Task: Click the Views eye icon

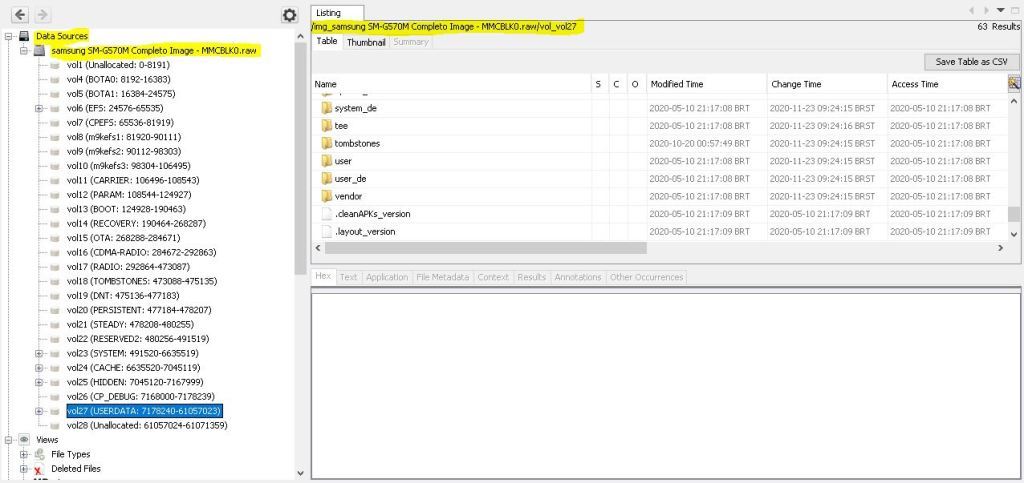Action: (23, 440)
